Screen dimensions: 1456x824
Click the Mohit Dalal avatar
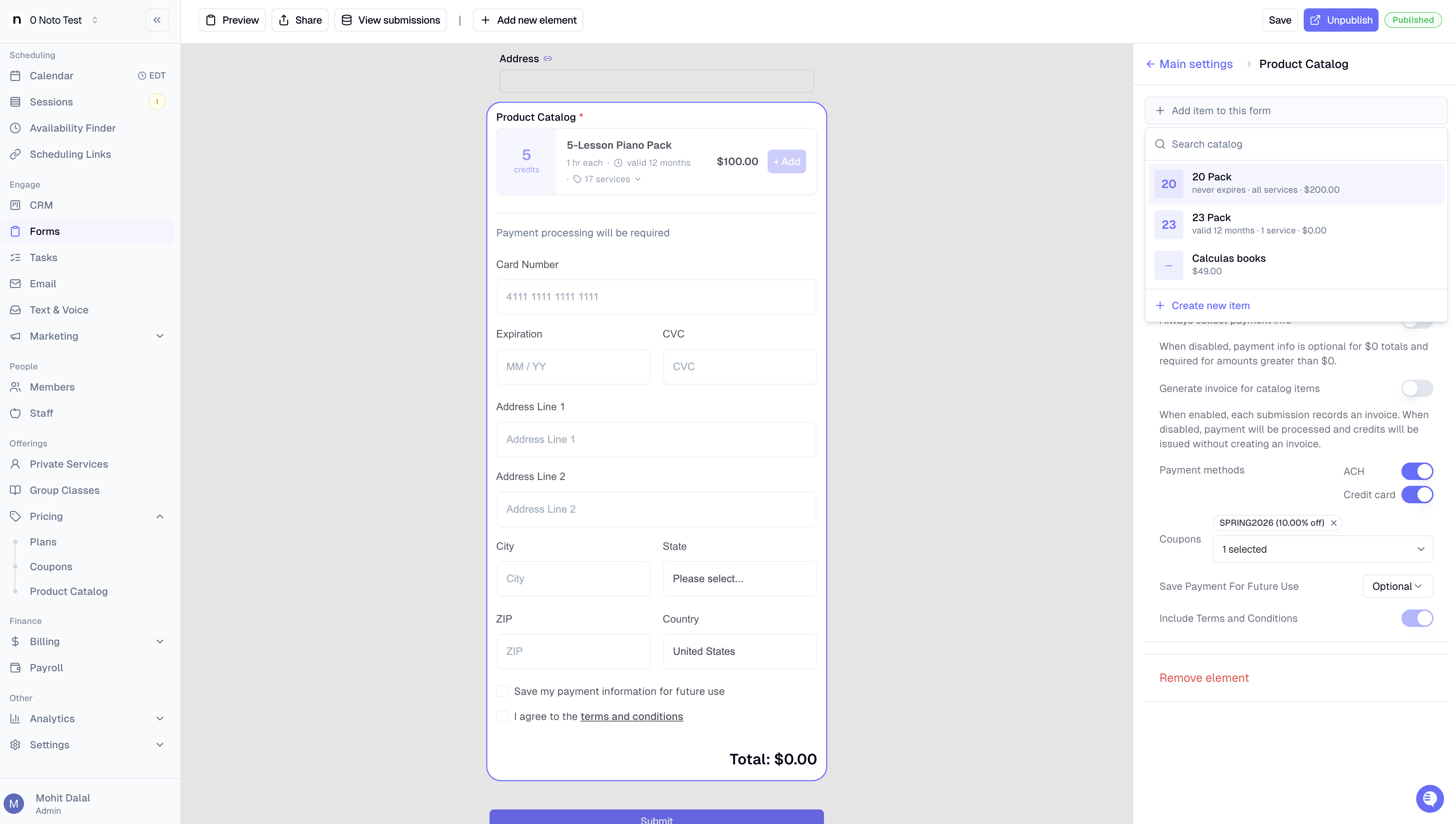13,804
